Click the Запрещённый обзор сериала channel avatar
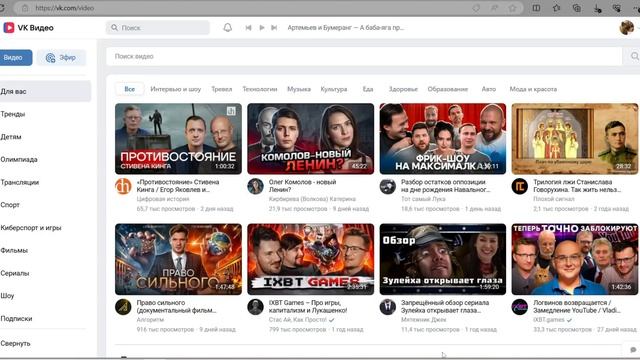The height and width of the screenshot is (360, 640). click(388, 307)
